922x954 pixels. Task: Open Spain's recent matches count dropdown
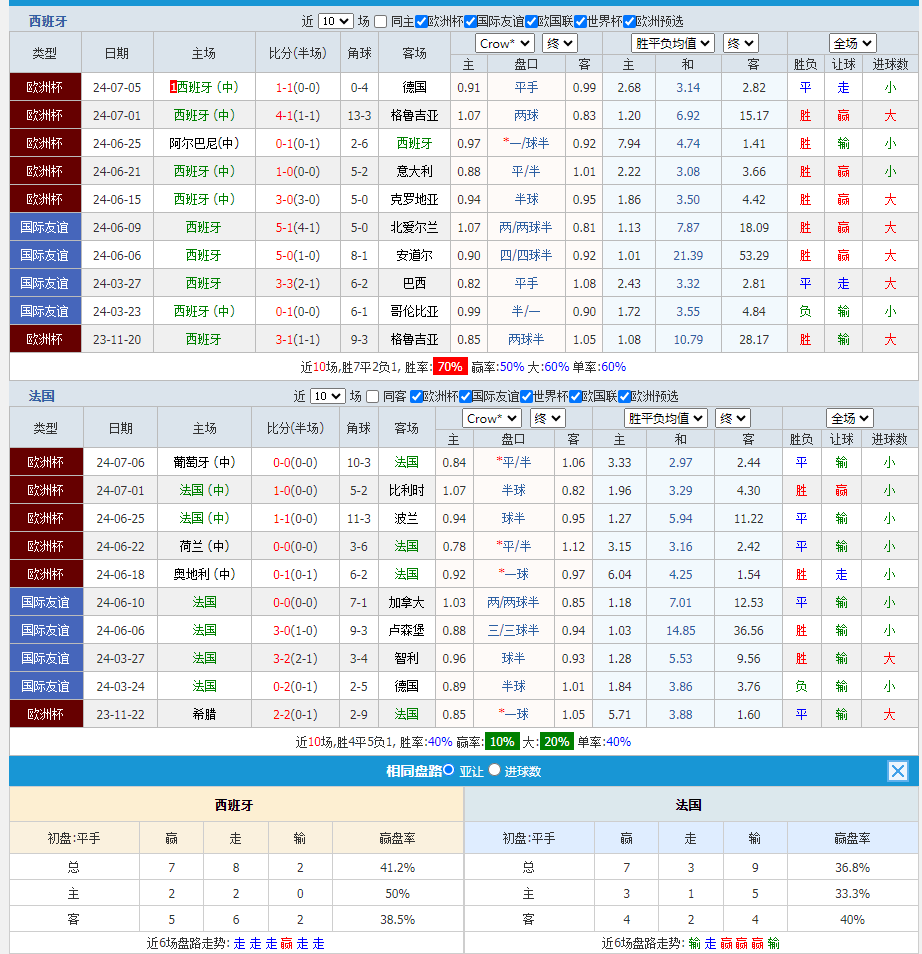point(335,21)
